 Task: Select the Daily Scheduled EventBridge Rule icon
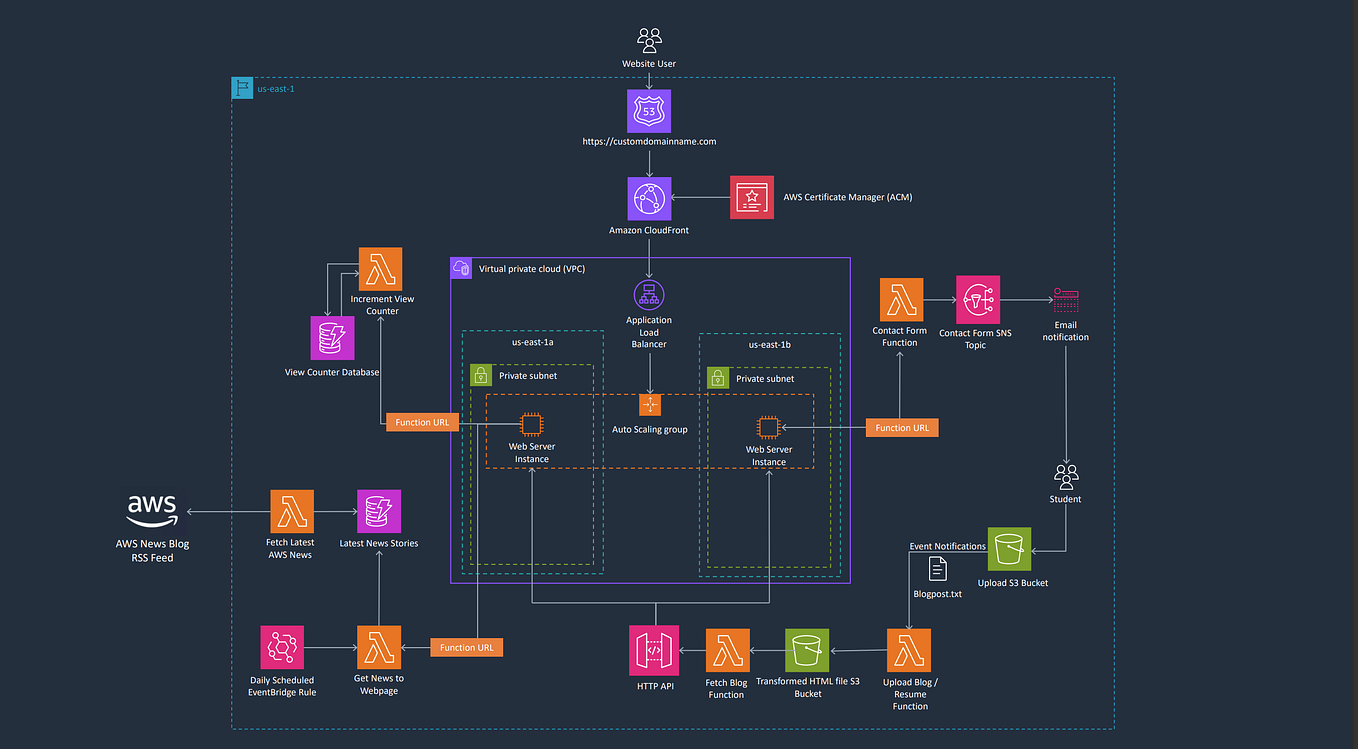point(282,648)
